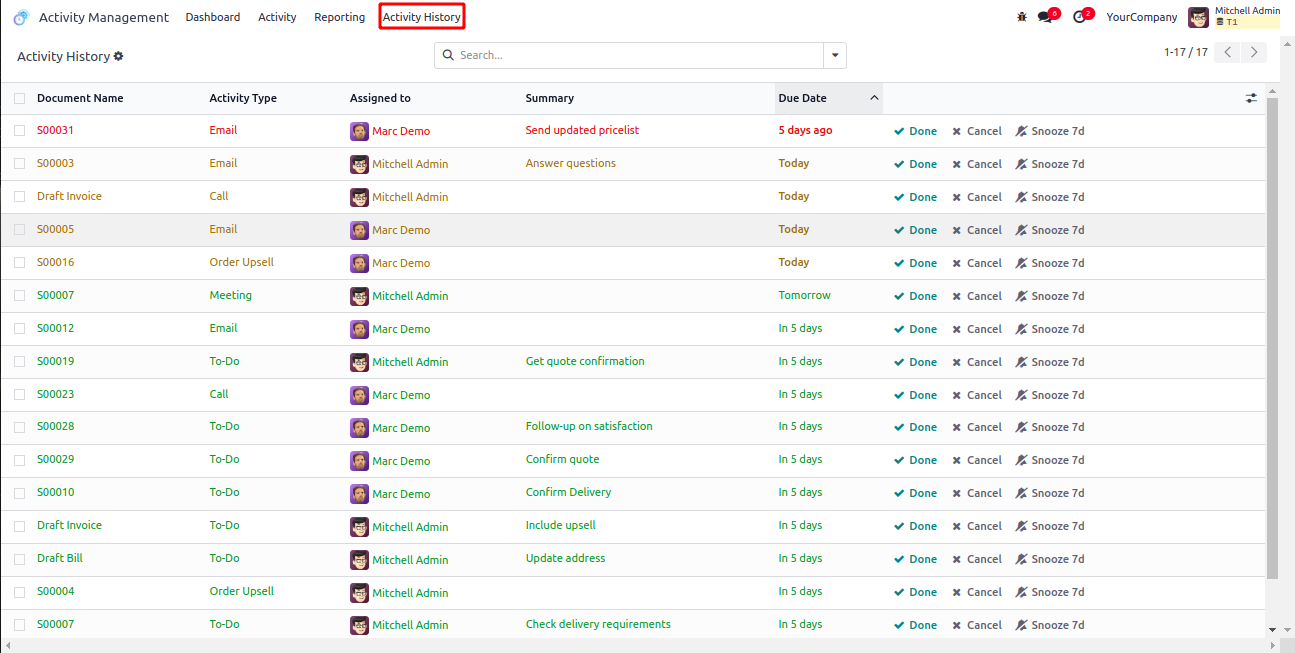
Task: Go to the previous page arrow
Action: point(1228,52)
